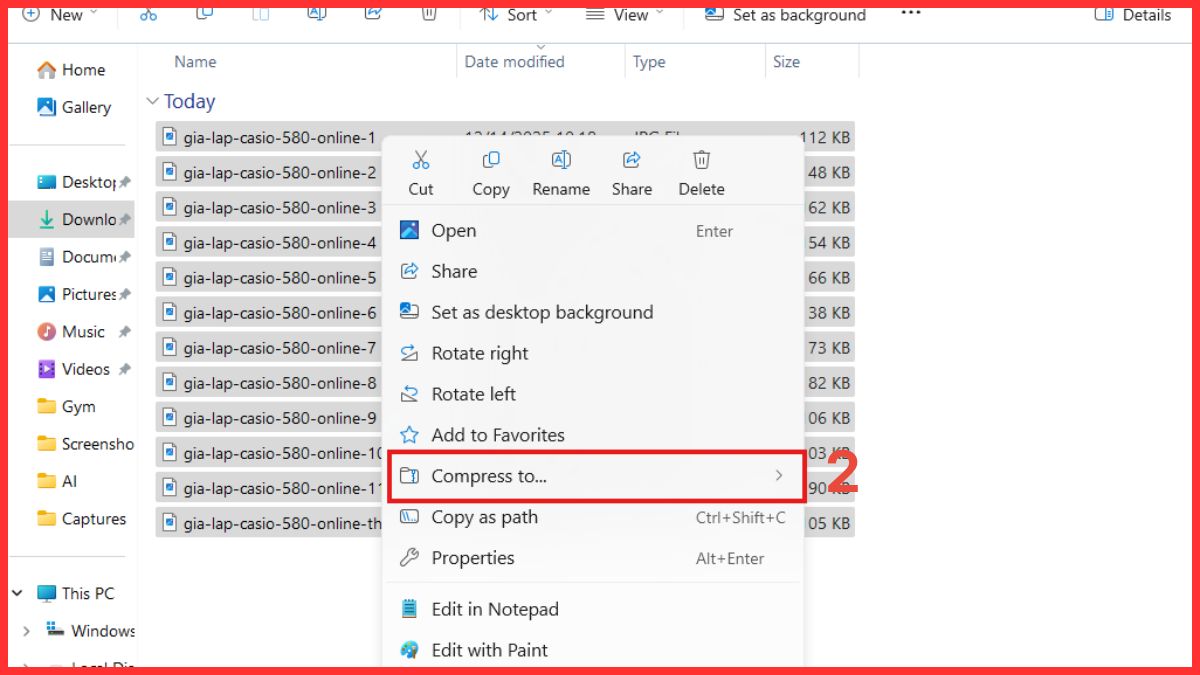Select Copy as path from the menu
Image resolution: width=1200 pixels, height=675 pixels.
click(484, 517)
